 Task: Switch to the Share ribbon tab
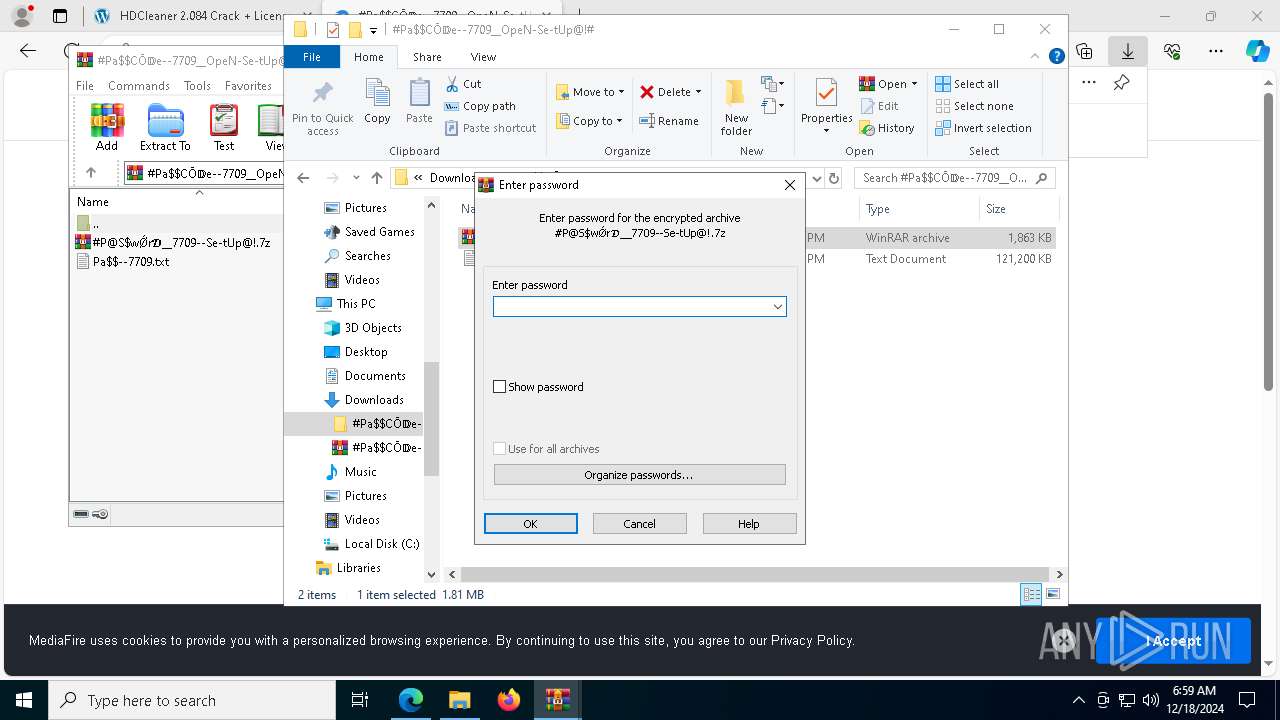click(427, 57)
